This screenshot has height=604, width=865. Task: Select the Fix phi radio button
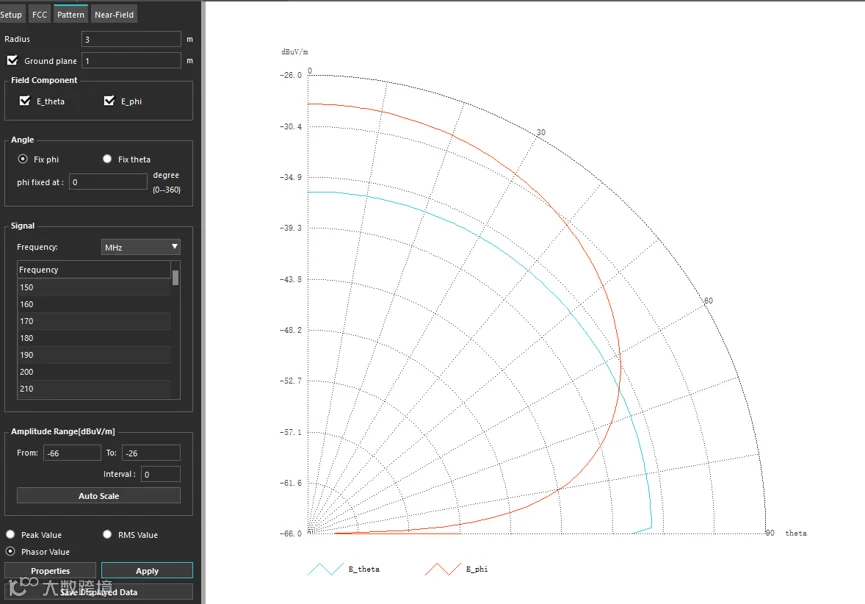[23, 159]
